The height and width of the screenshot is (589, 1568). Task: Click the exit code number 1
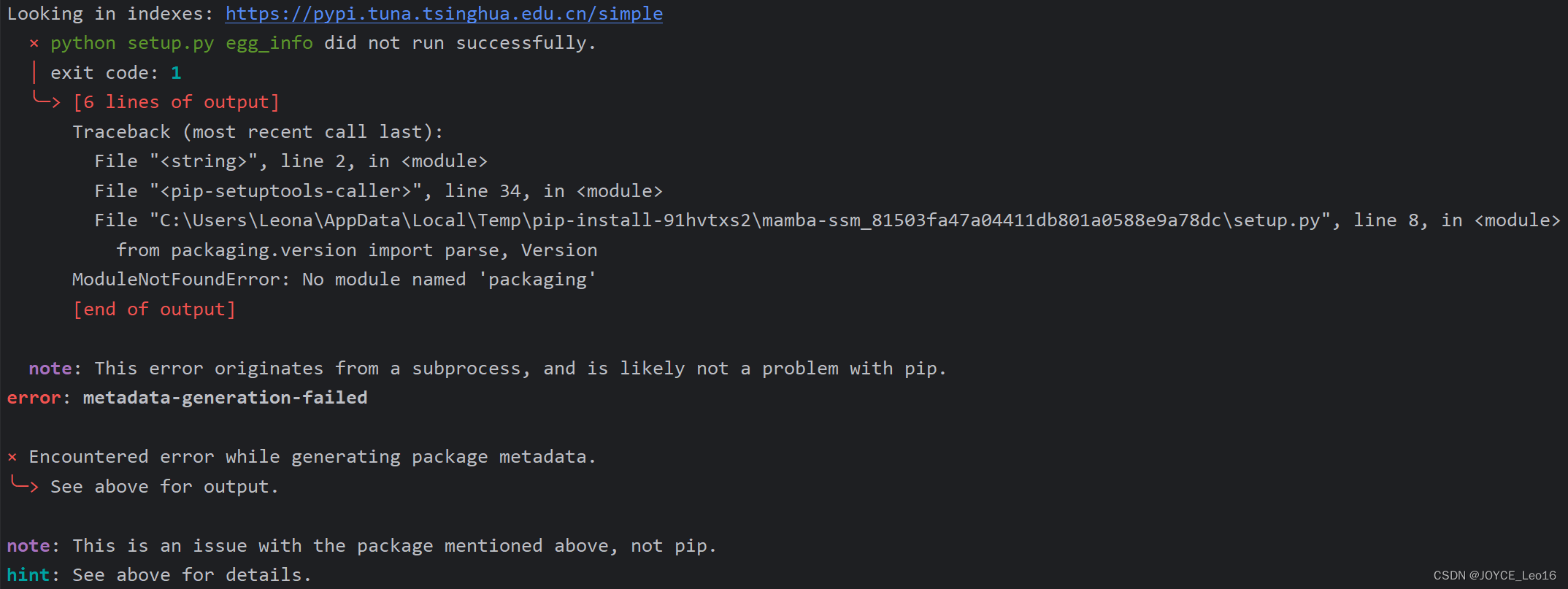[x=176, y=73]
